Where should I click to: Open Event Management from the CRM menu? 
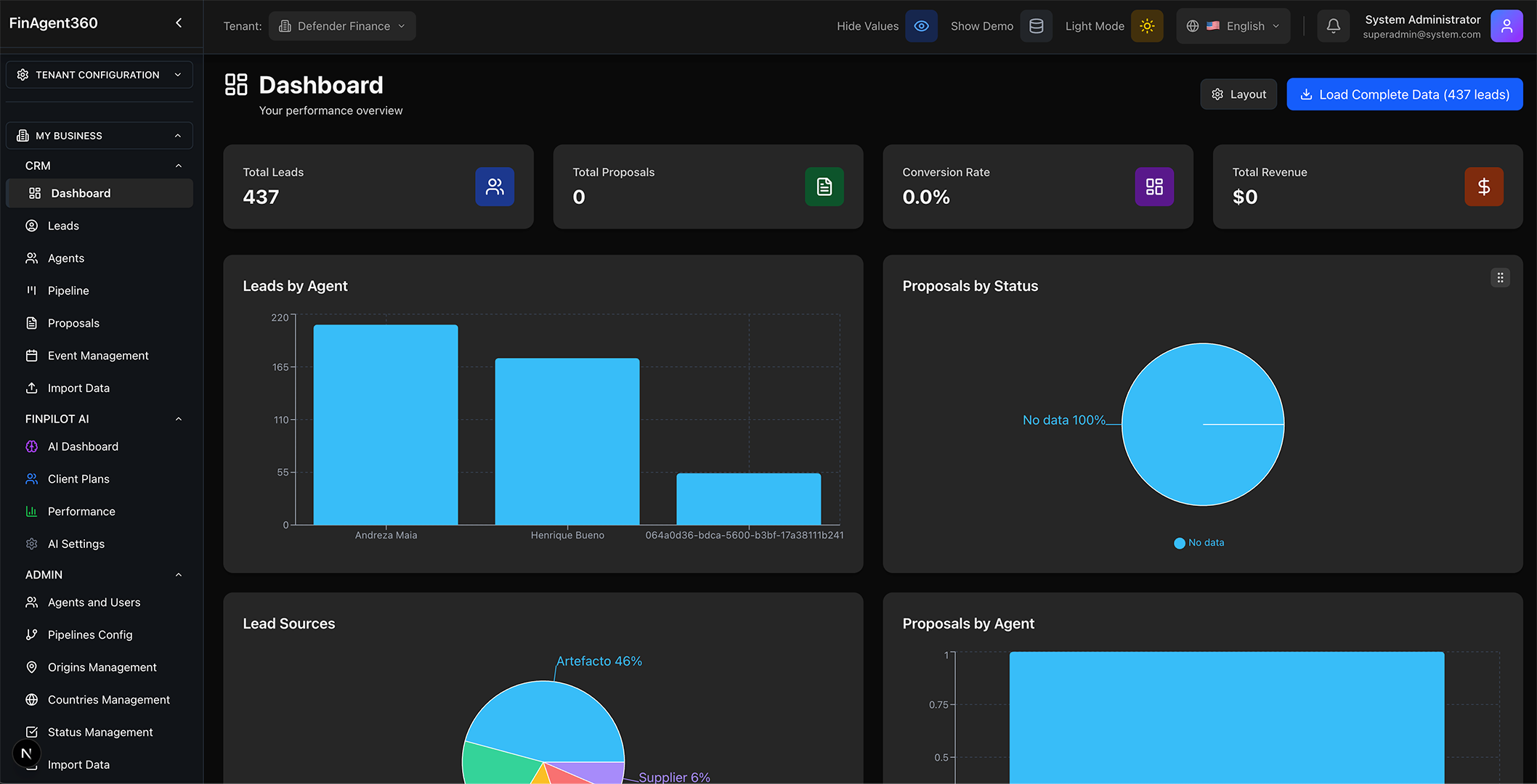click(x=97, y=355)
